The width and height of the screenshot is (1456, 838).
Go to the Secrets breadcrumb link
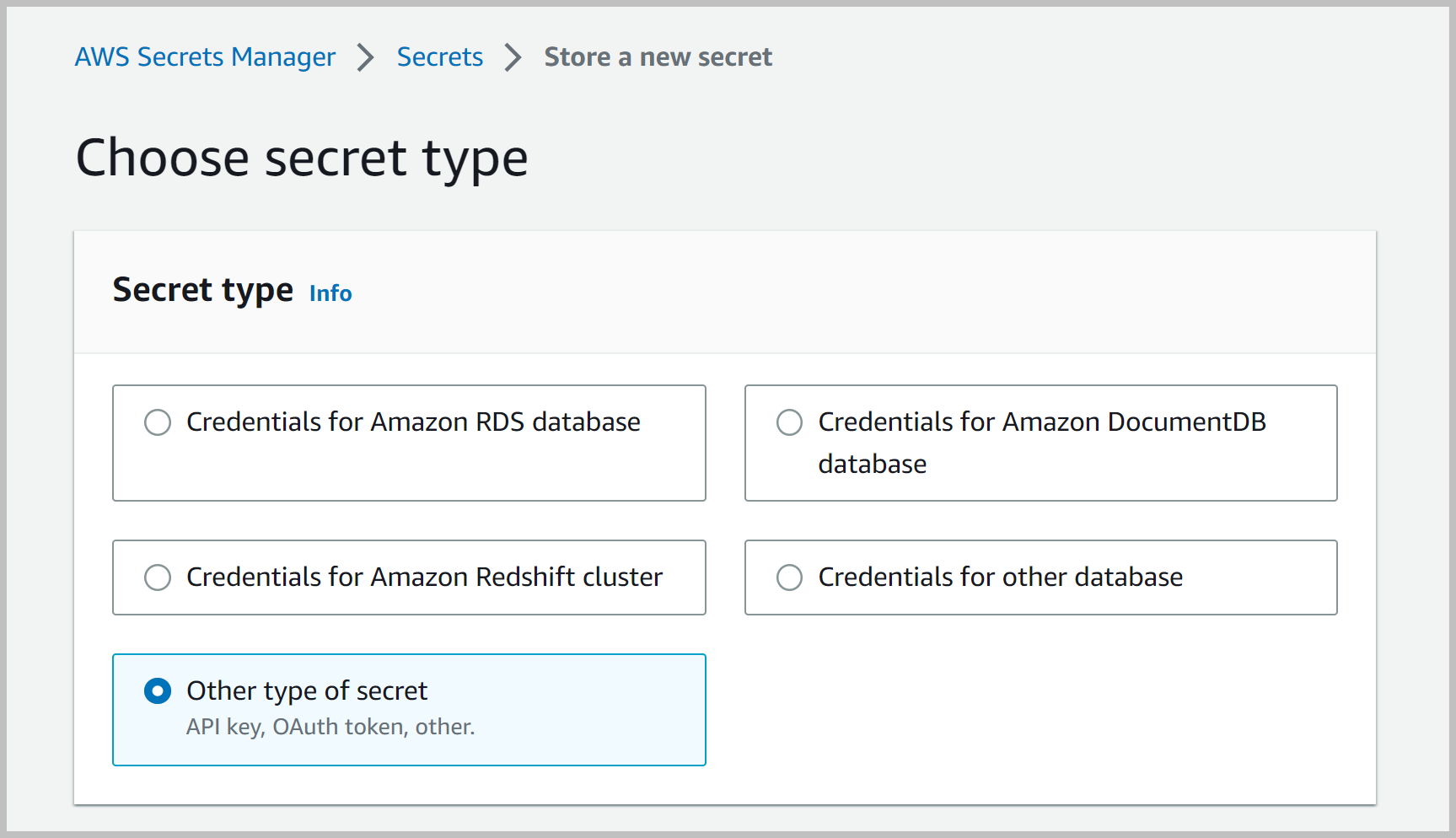click(x=439, y=57)
